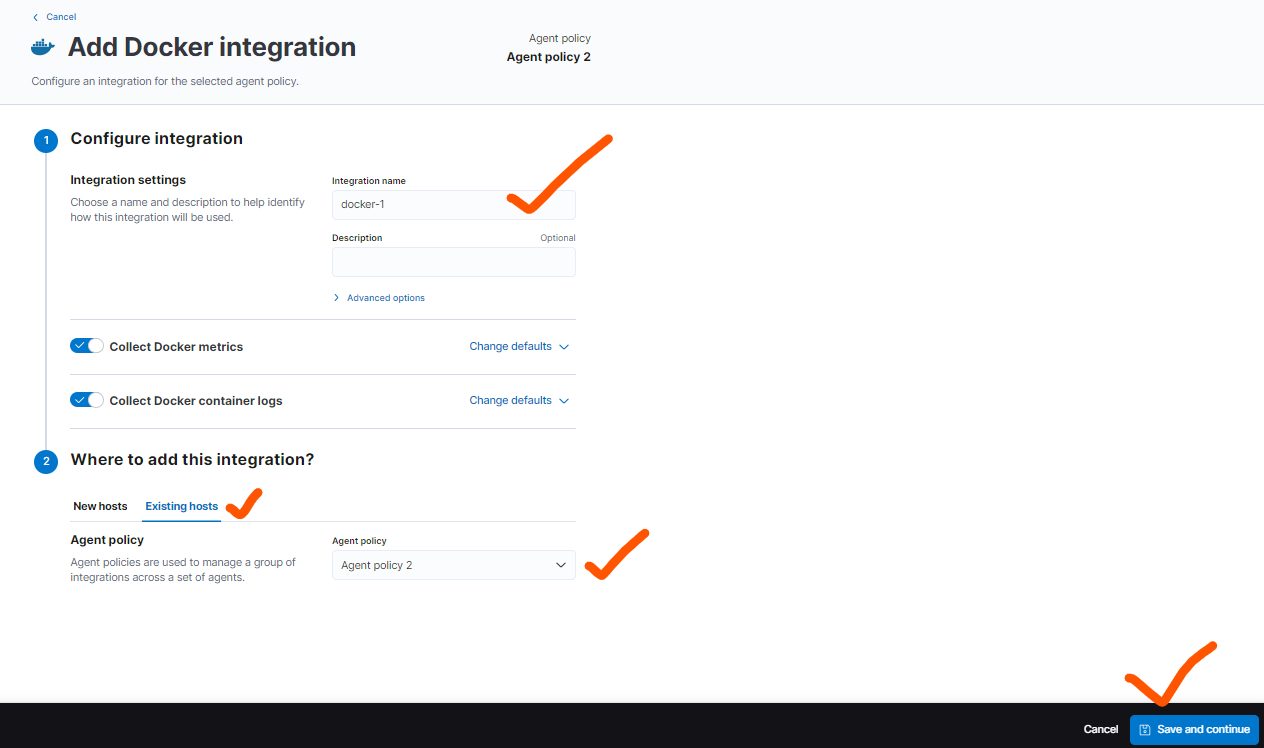Expand Advanced options section
The width and height of the screenshot is (1264, 748).
pos(385,298)
